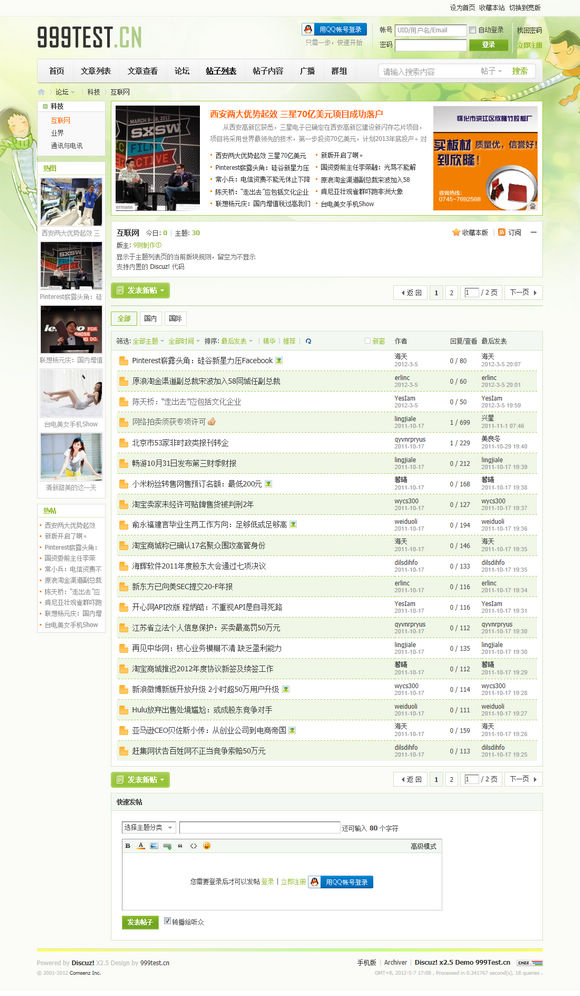Expand the 论坛 breadcrumb dropdown

[x=65, y=92]
